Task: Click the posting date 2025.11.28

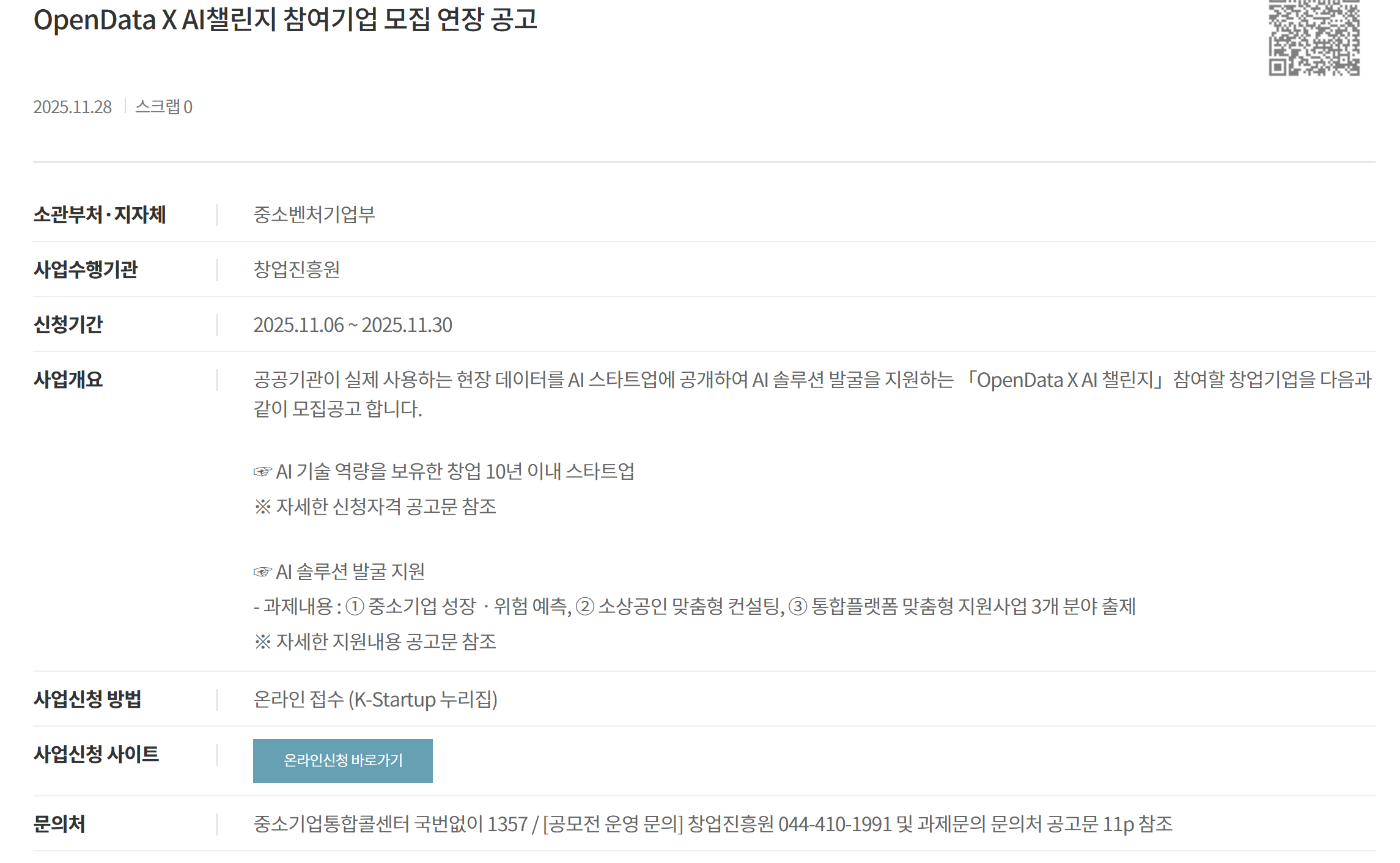Action: (72, 107)
